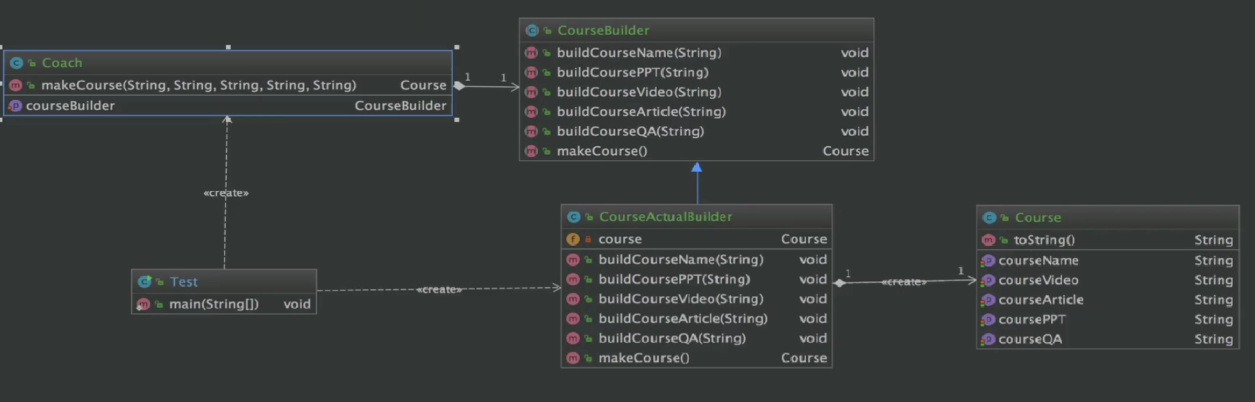Viewport: 1255px width, 402px height.
Task: Click method icon of buildCourseName in CourseBuilder
Action: (x=532, y=52)
